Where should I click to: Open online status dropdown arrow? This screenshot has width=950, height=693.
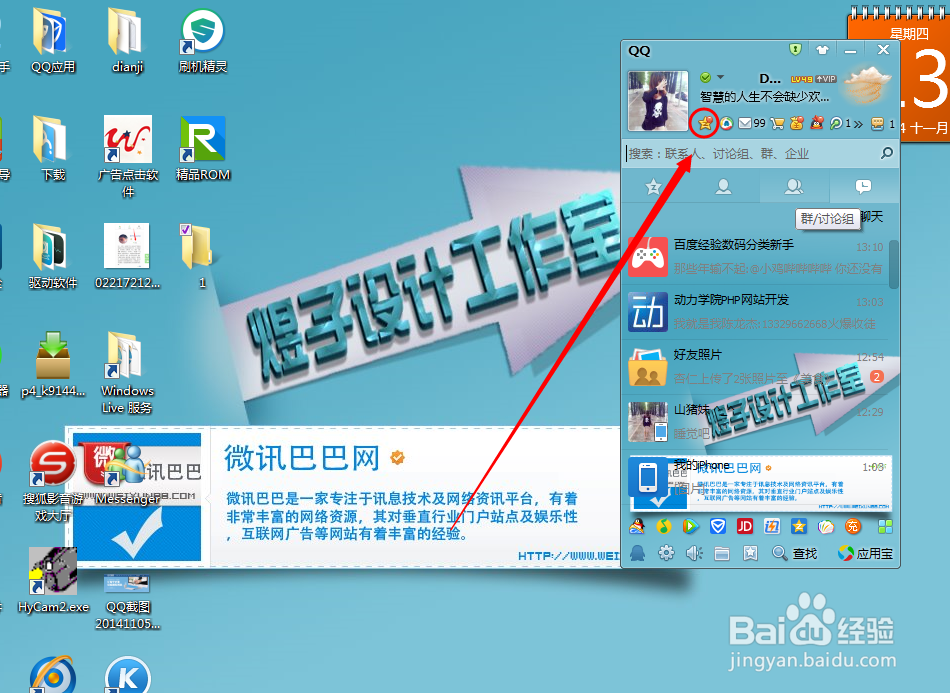coord(720,77)
